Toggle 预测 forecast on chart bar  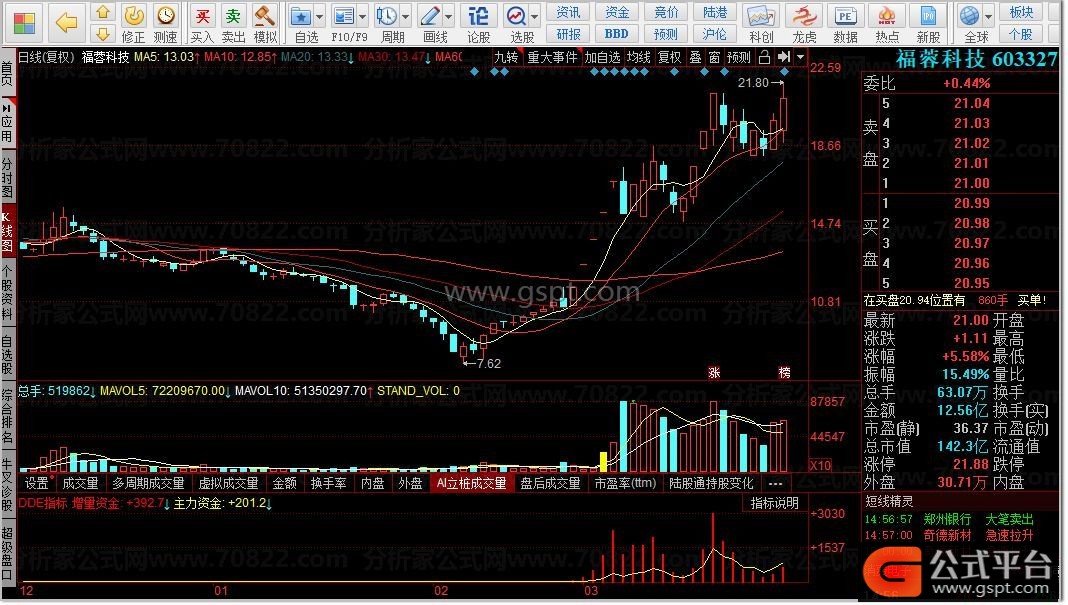(738, 57)
